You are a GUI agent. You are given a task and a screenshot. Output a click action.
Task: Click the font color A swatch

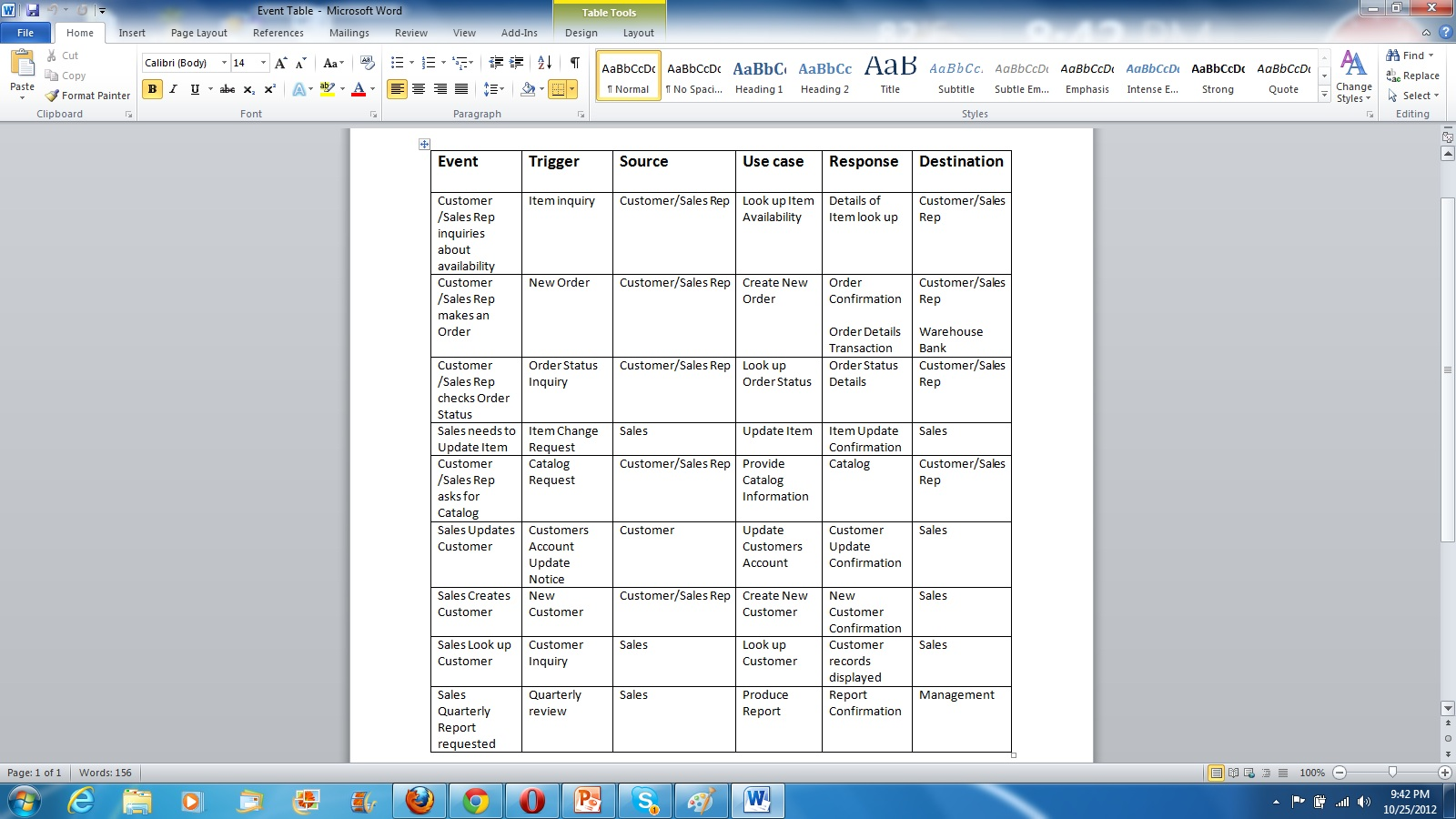359,89
